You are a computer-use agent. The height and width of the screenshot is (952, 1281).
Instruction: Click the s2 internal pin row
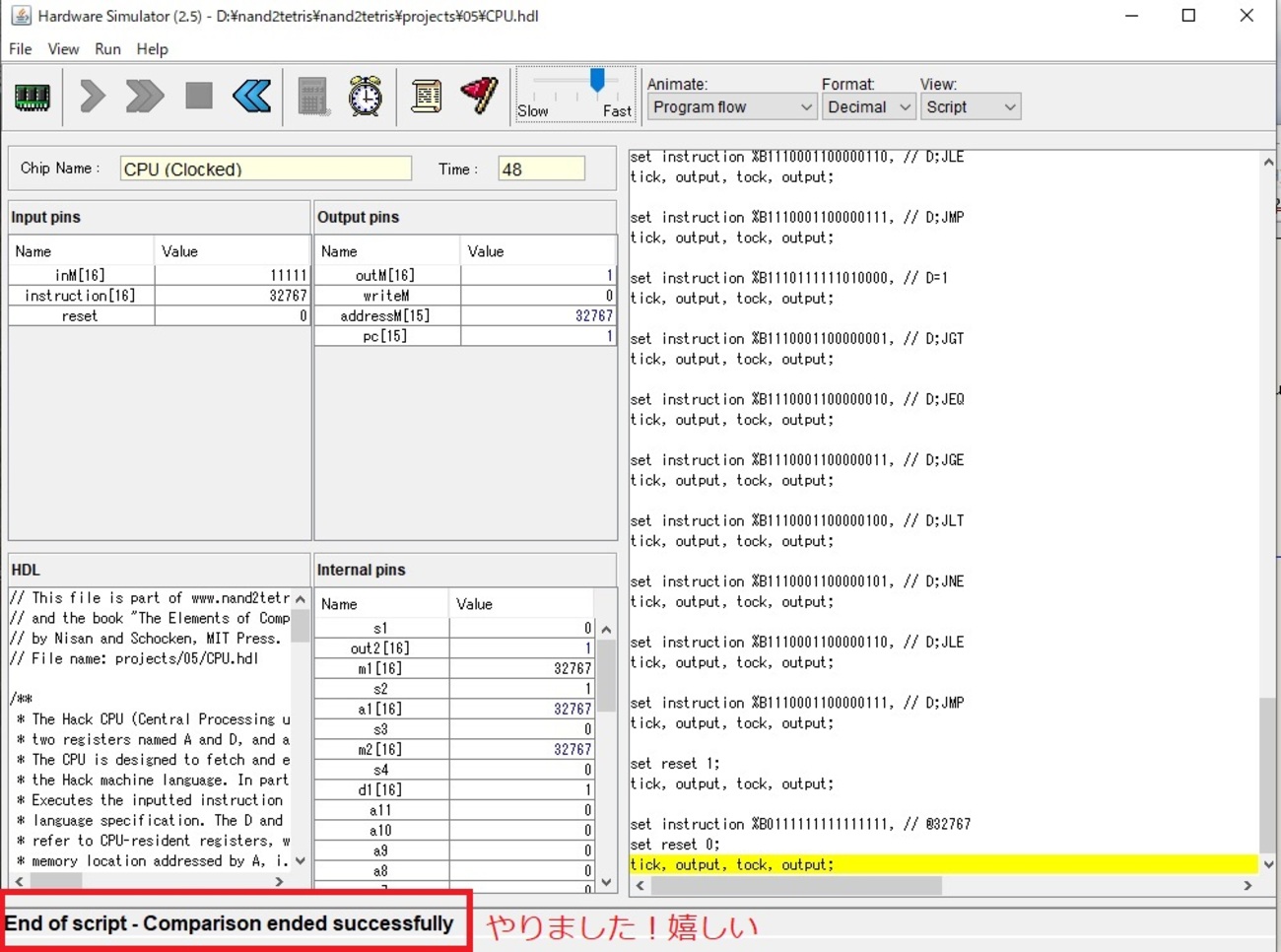click(x=454, y=689)
